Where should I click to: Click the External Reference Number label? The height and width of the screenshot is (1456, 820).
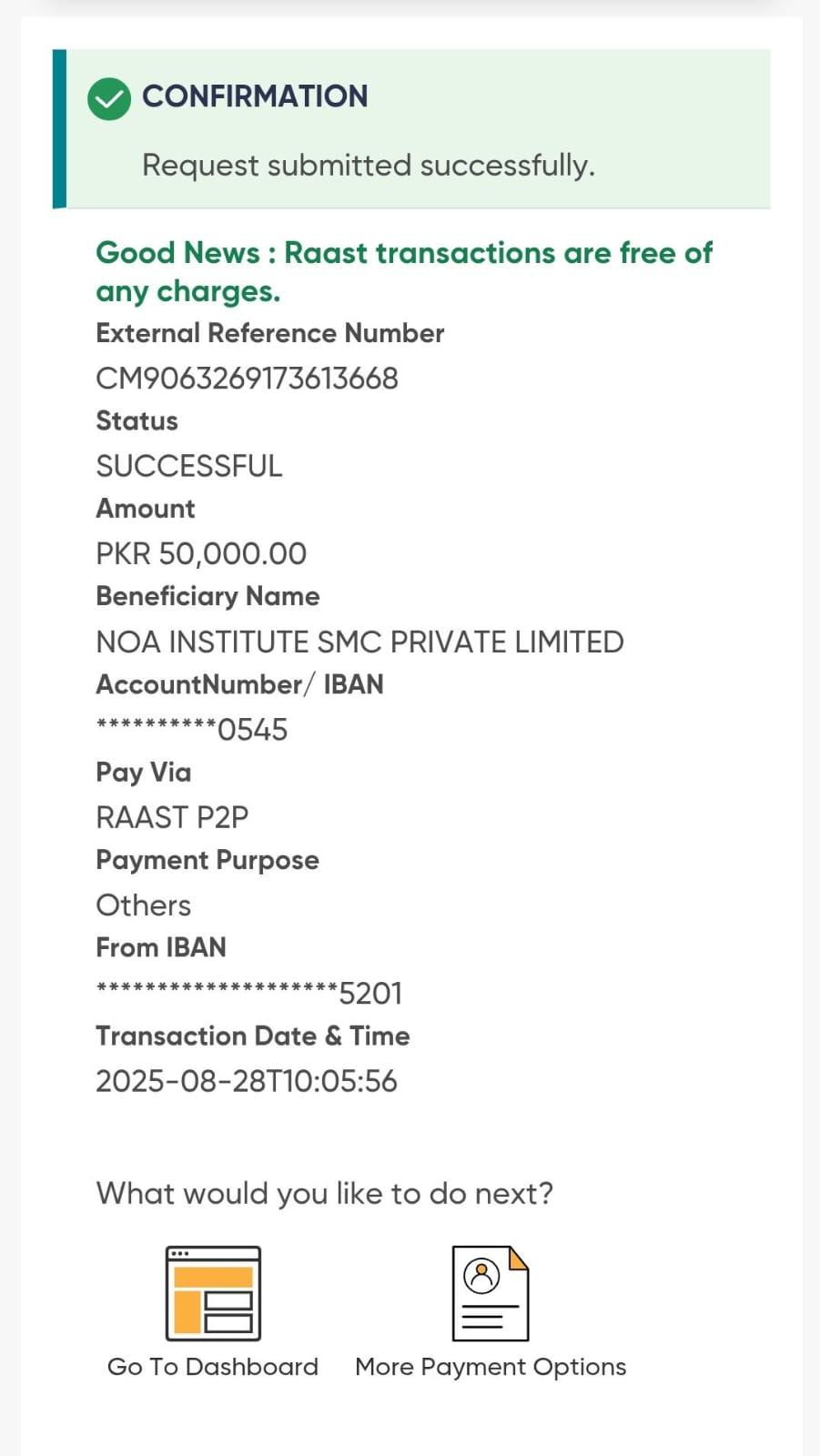click(x=270, y=333)
